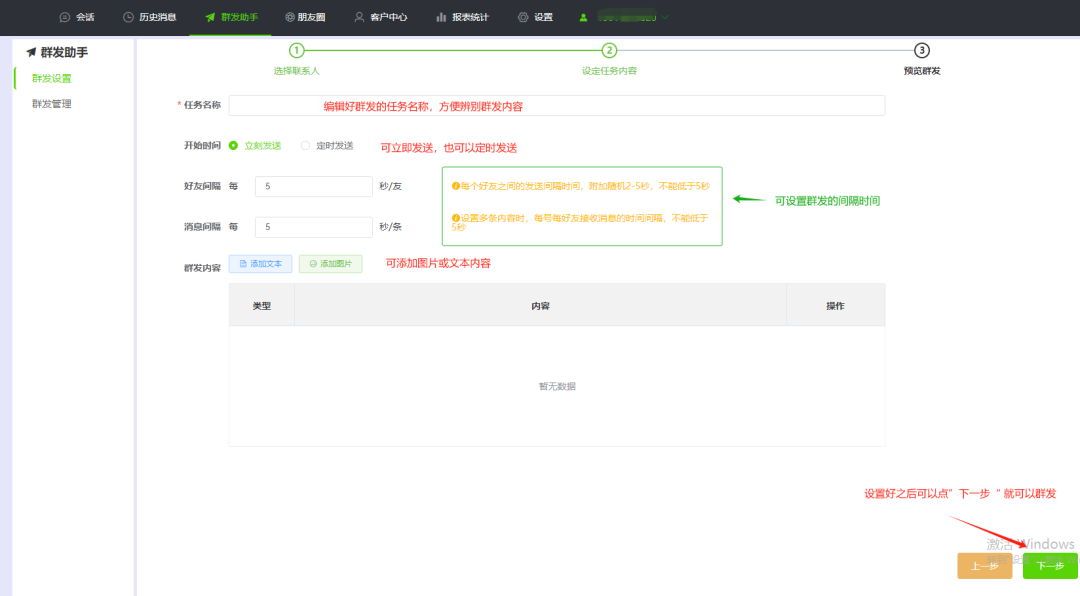1080x596 pixels.
Task: Select the 定时发送 radio option
Action: tap(305, 145)
